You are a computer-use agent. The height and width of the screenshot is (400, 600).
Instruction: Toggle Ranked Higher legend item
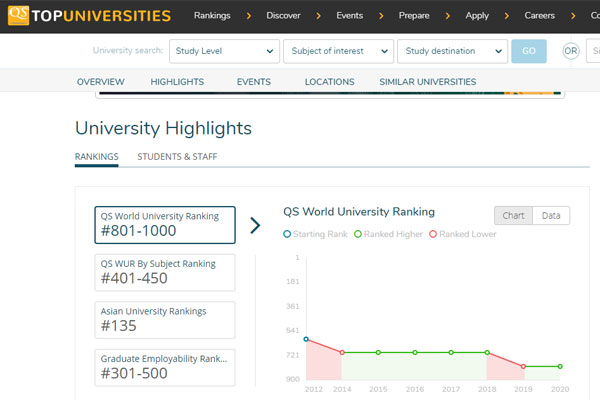click(x=388, y=234)
